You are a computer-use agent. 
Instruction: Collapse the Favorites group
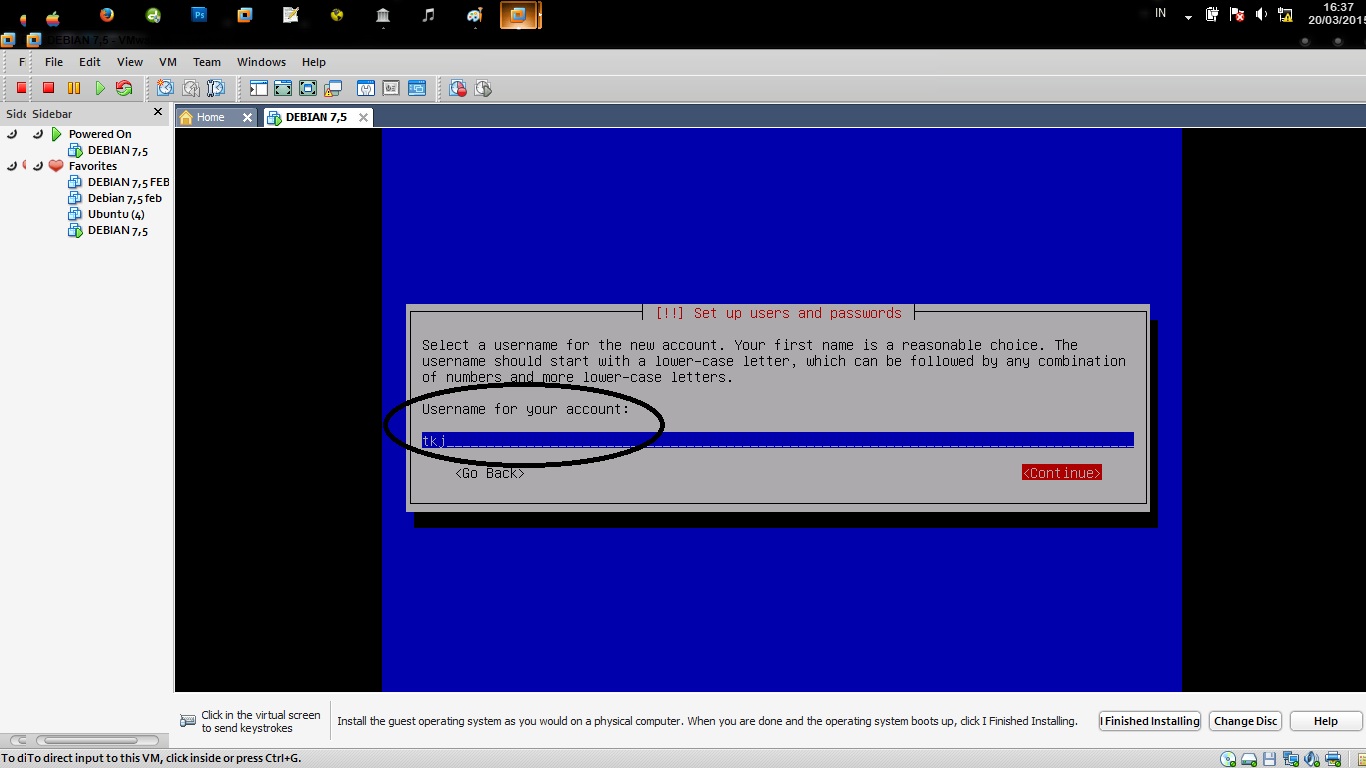coord(40,166)
